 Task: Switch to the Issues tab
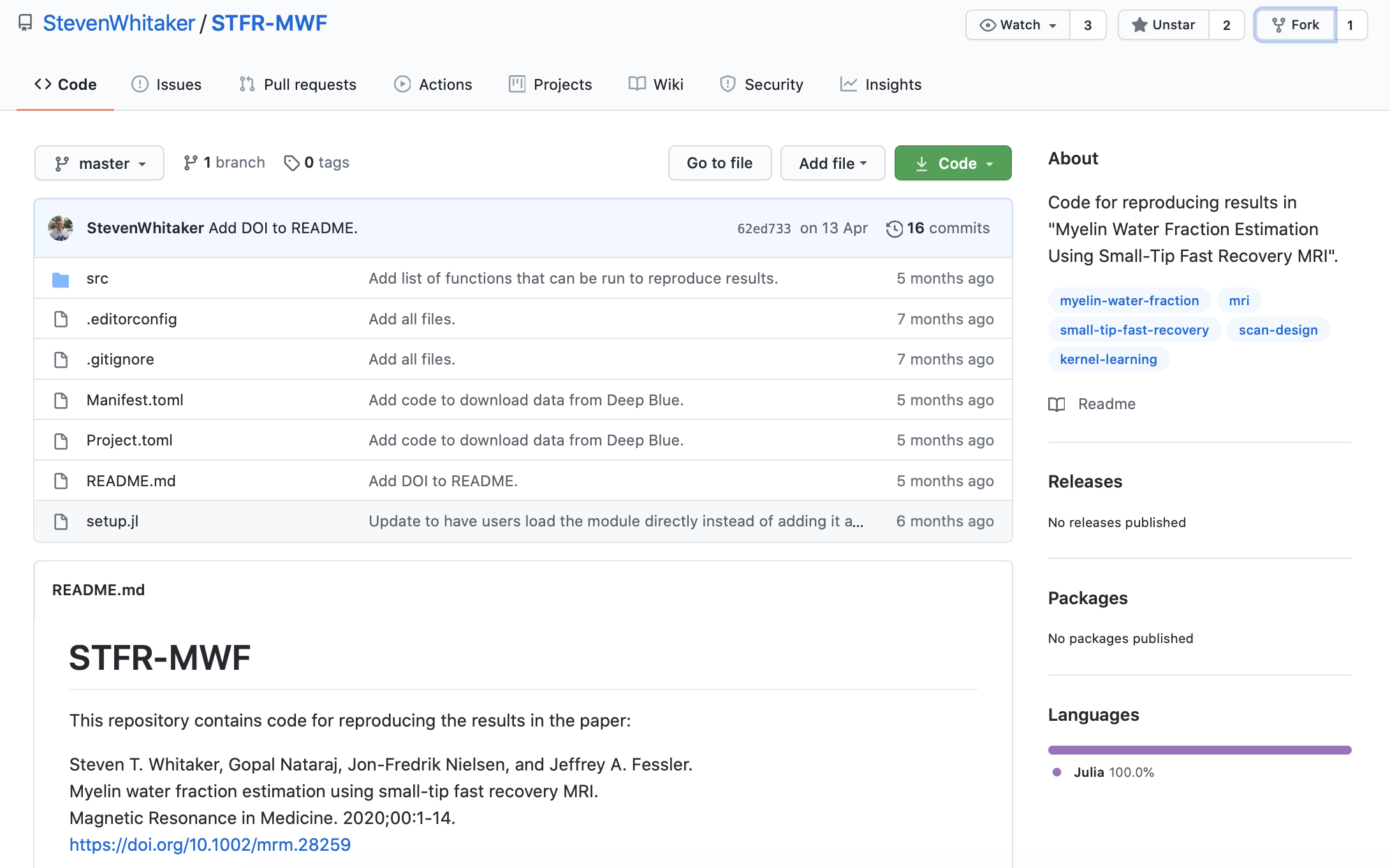[166, 84]
